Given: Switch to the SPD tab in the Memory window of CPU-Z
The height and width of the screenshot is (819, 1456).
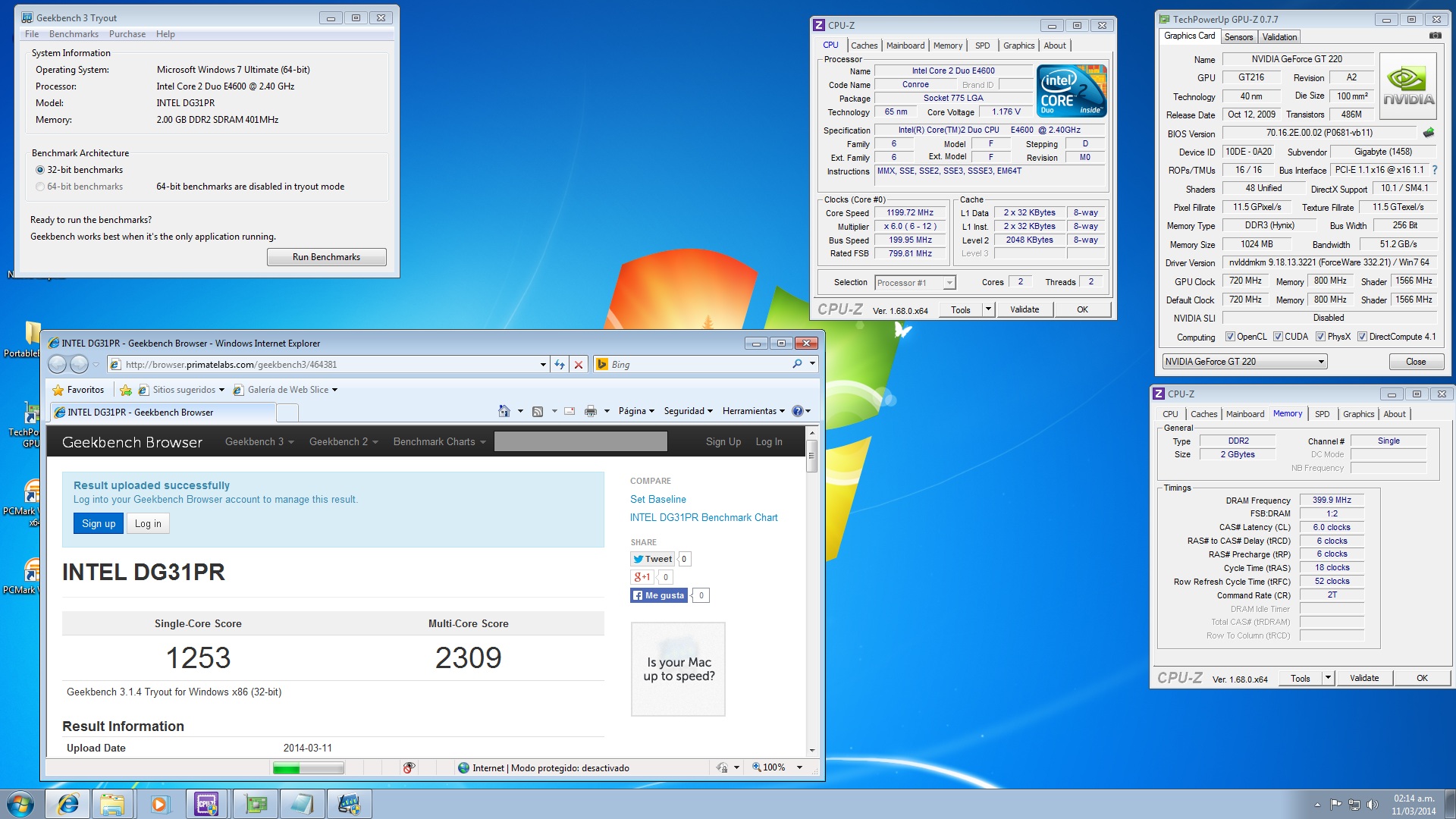Looking at the screenshot, I should [x=1322, y=414].
